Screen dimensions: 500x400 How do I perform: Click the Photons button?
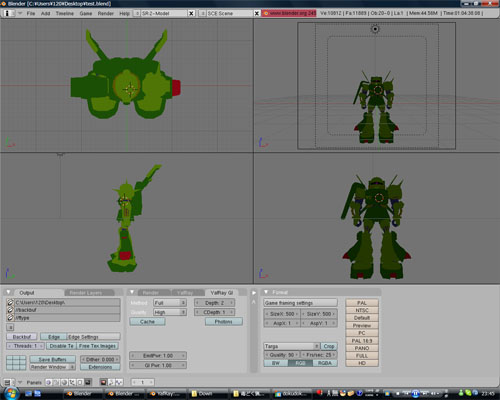224,322
